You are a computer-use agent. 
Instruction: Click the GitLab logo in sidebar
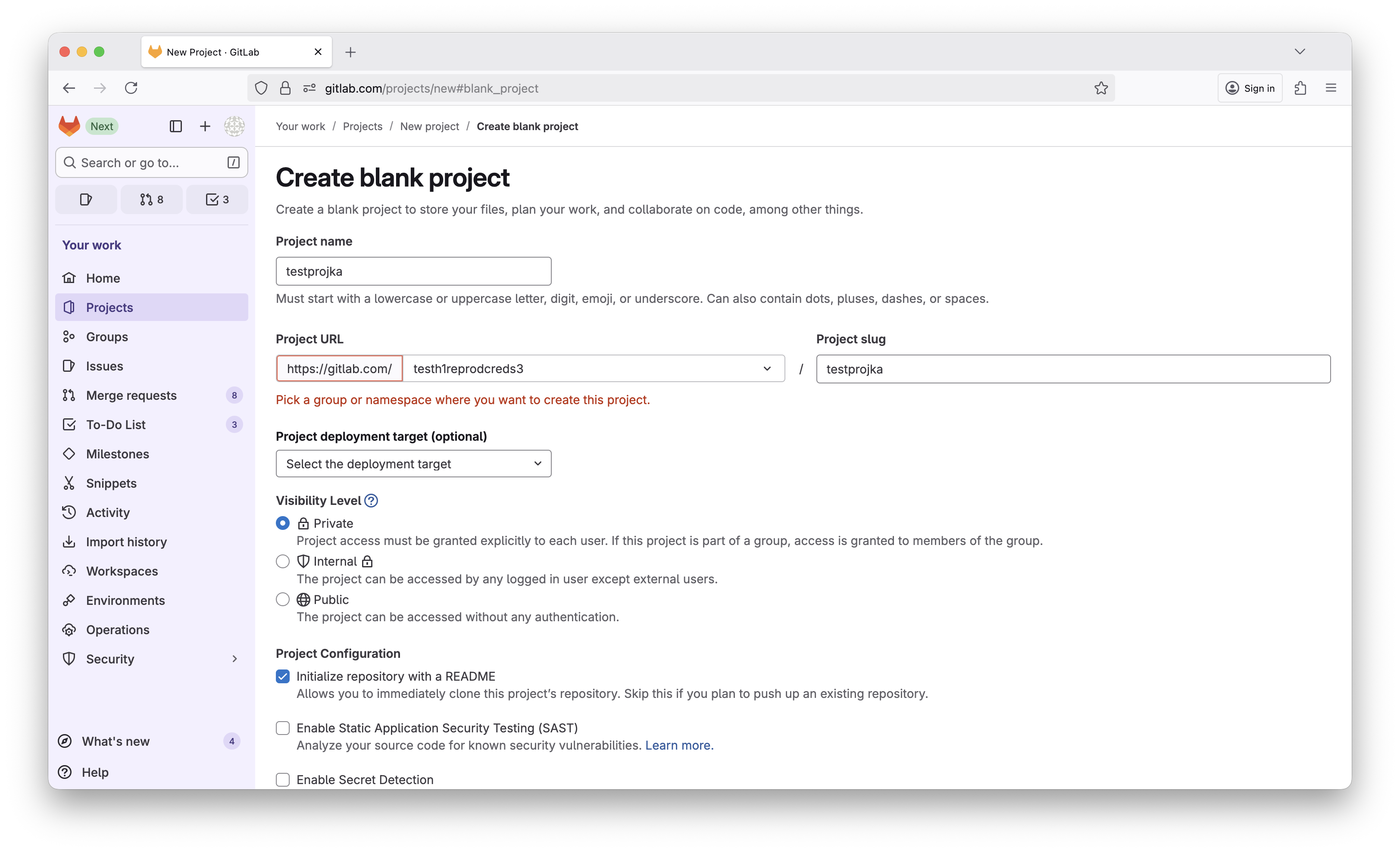[x=69, y=126]
